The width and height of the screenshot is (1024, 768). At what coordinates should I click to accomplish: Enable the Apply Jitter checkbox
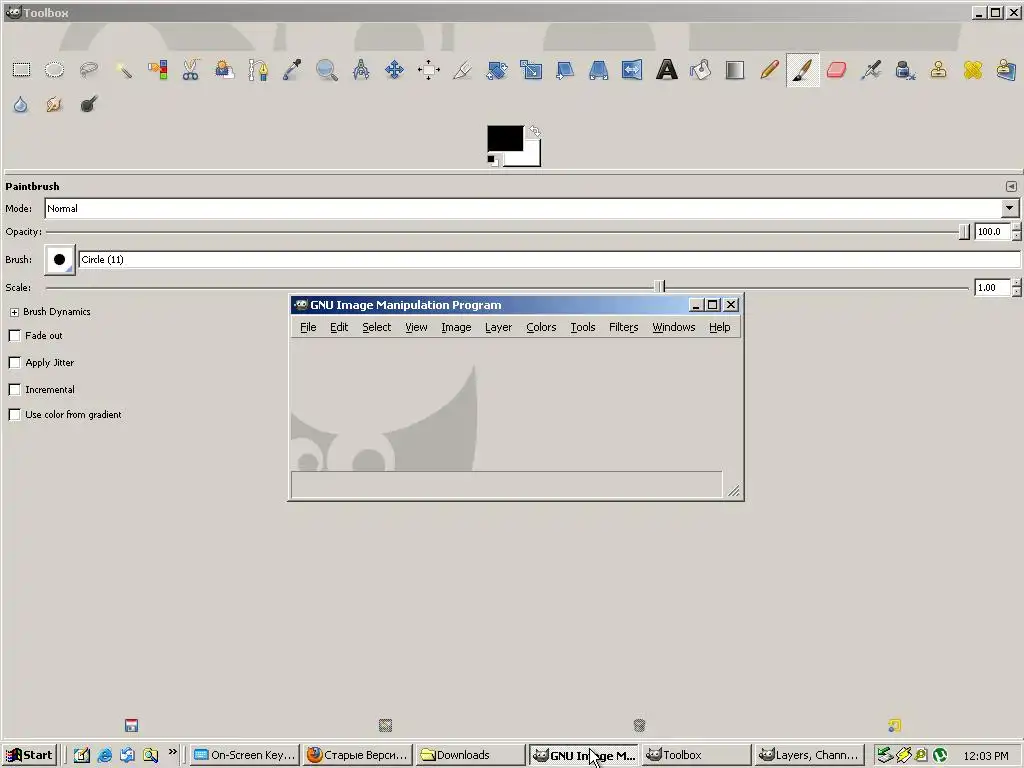click(14, 362)
